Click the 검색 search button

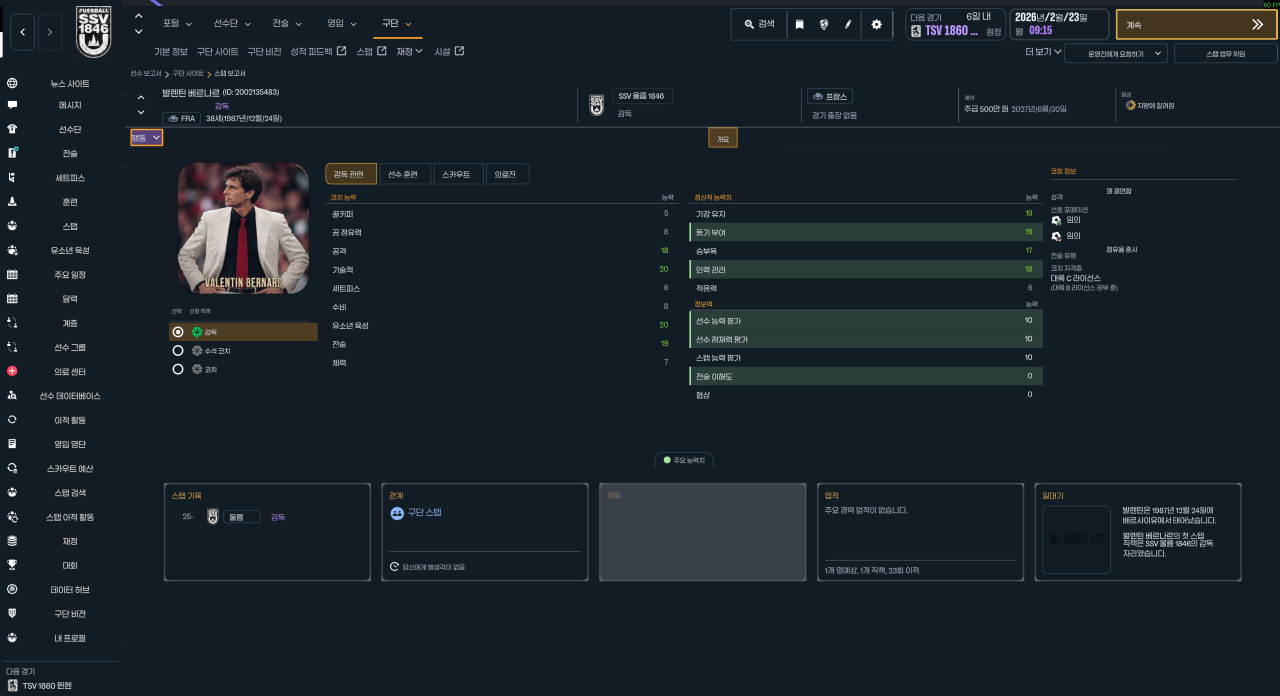(760, 24)
